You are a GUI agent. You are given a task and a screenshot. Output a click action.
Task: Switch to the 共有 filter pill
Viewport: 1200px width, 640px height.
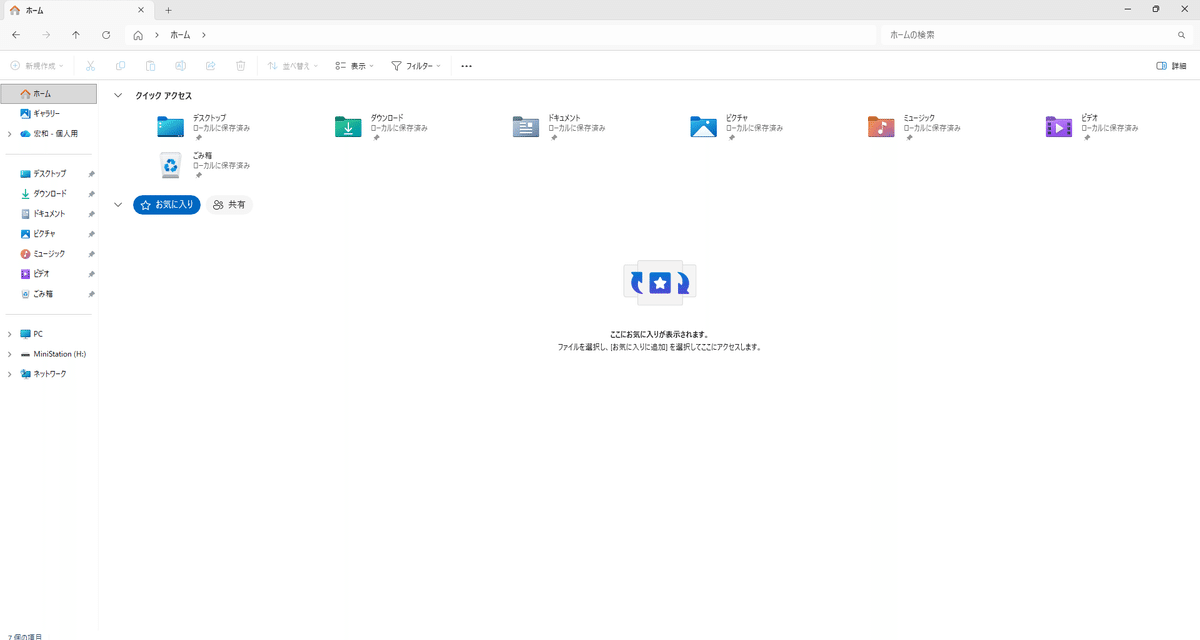(x=229, y=204)
